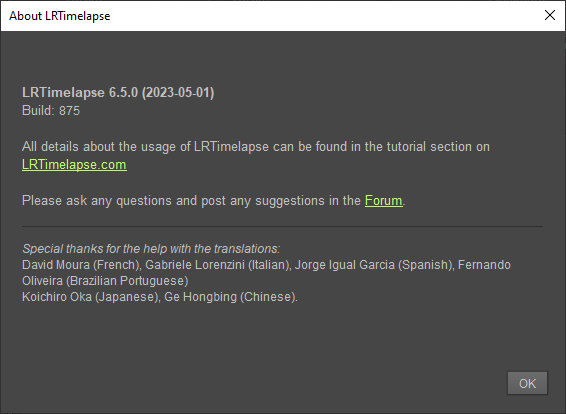Click the Gabriele Lorenzini (Italian) credit
Viewport: 566px width, 414px height.
pyautogui.click(x=218, y=265)
